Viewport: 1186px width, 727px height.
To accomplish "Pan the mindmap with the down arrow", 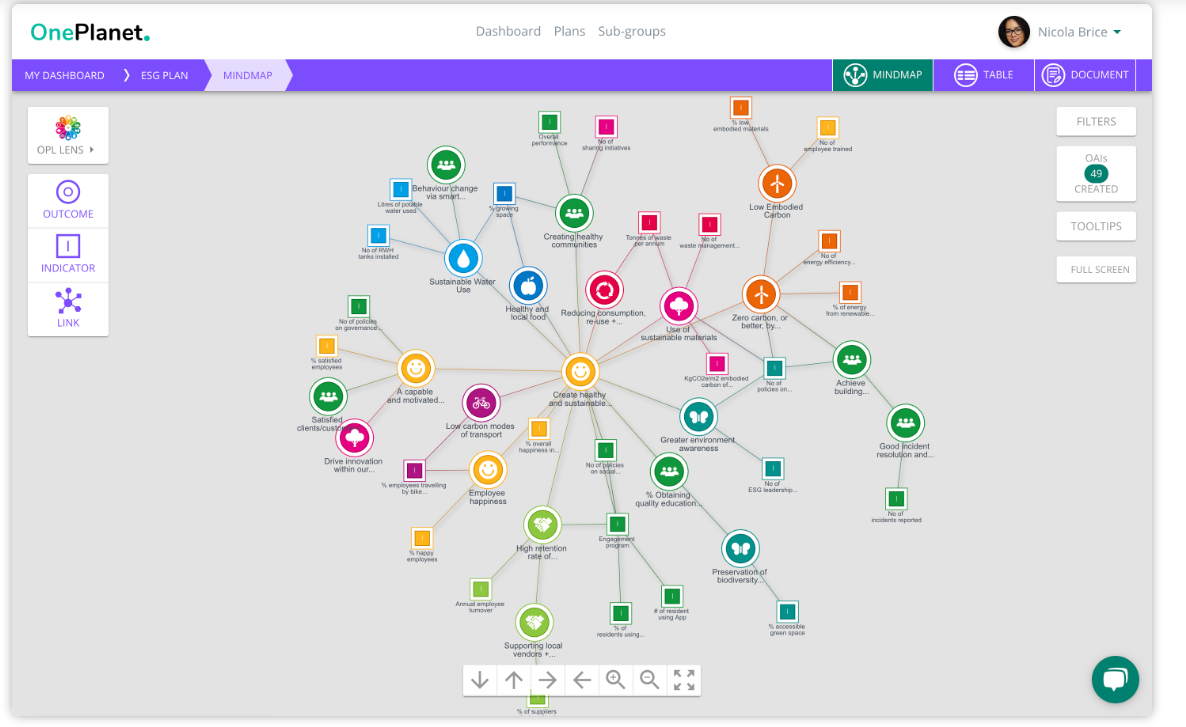I will tap(480, 680).
